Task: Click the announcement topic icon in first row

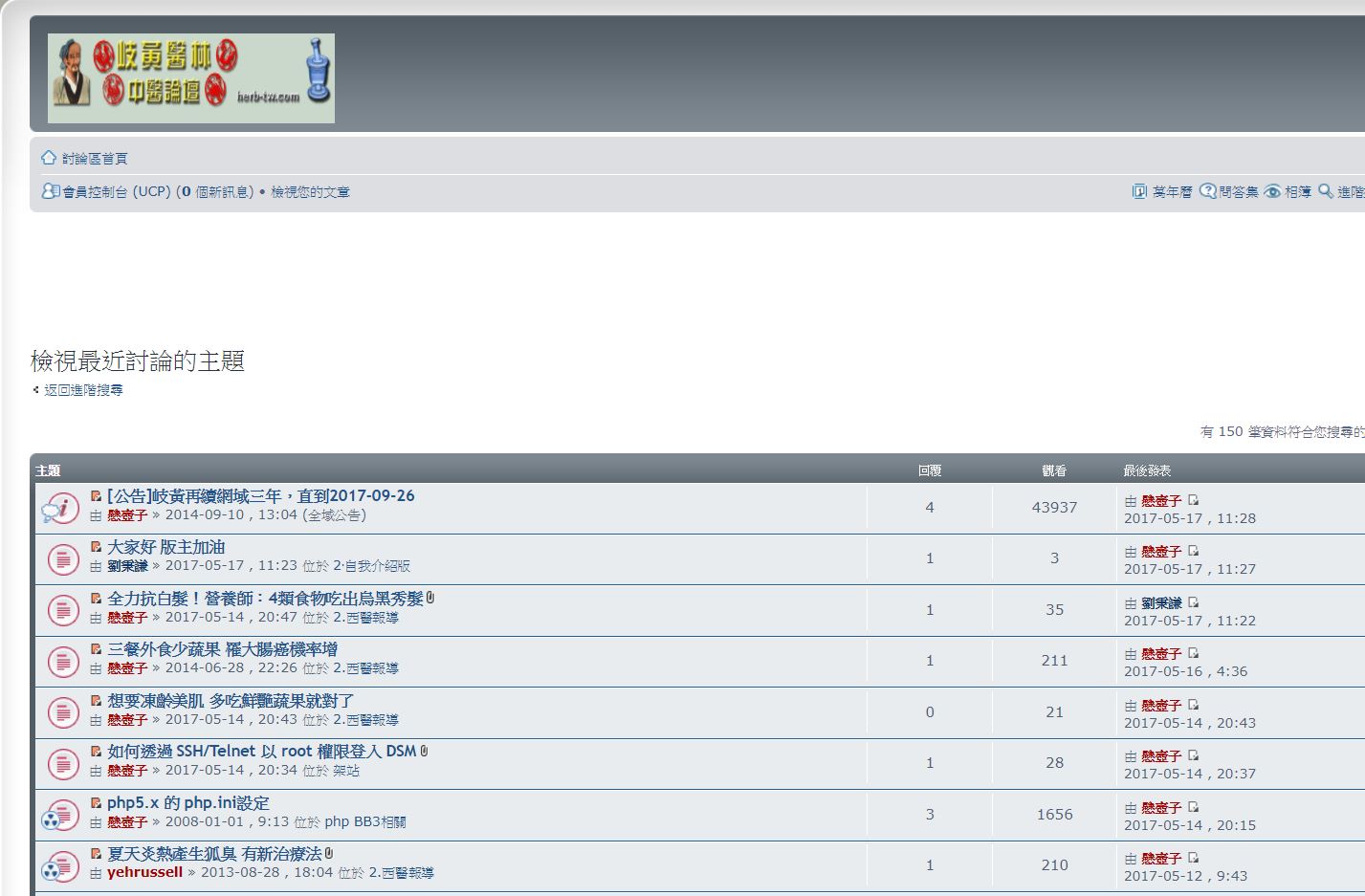Action: [61, 508]
